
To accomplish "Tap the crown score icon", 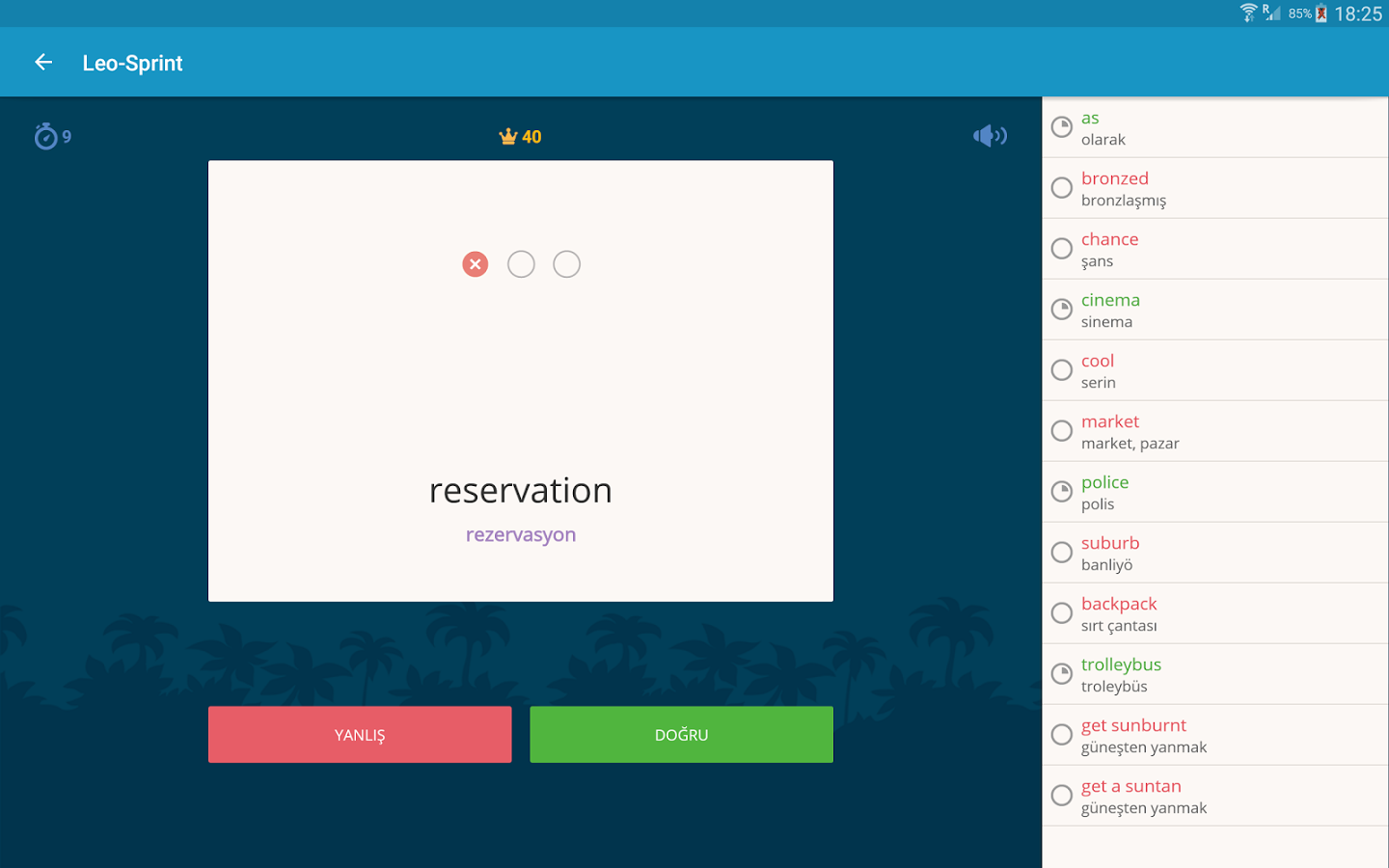I will tap(508, 136).
